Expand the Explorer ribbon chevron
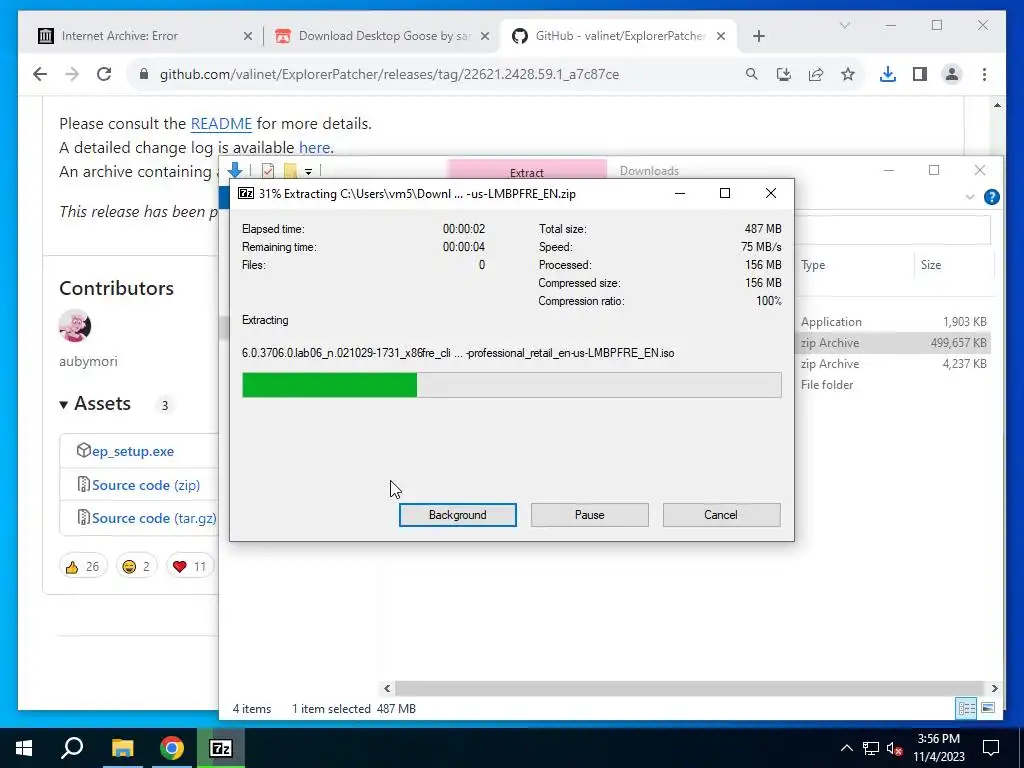This screenshot has width=1024, height=768. (970, 197)
